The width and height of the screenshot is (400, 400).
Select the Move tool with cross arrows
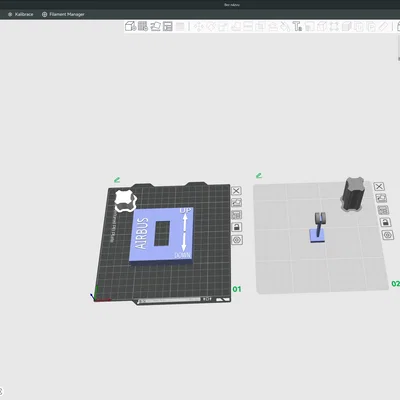199,26
